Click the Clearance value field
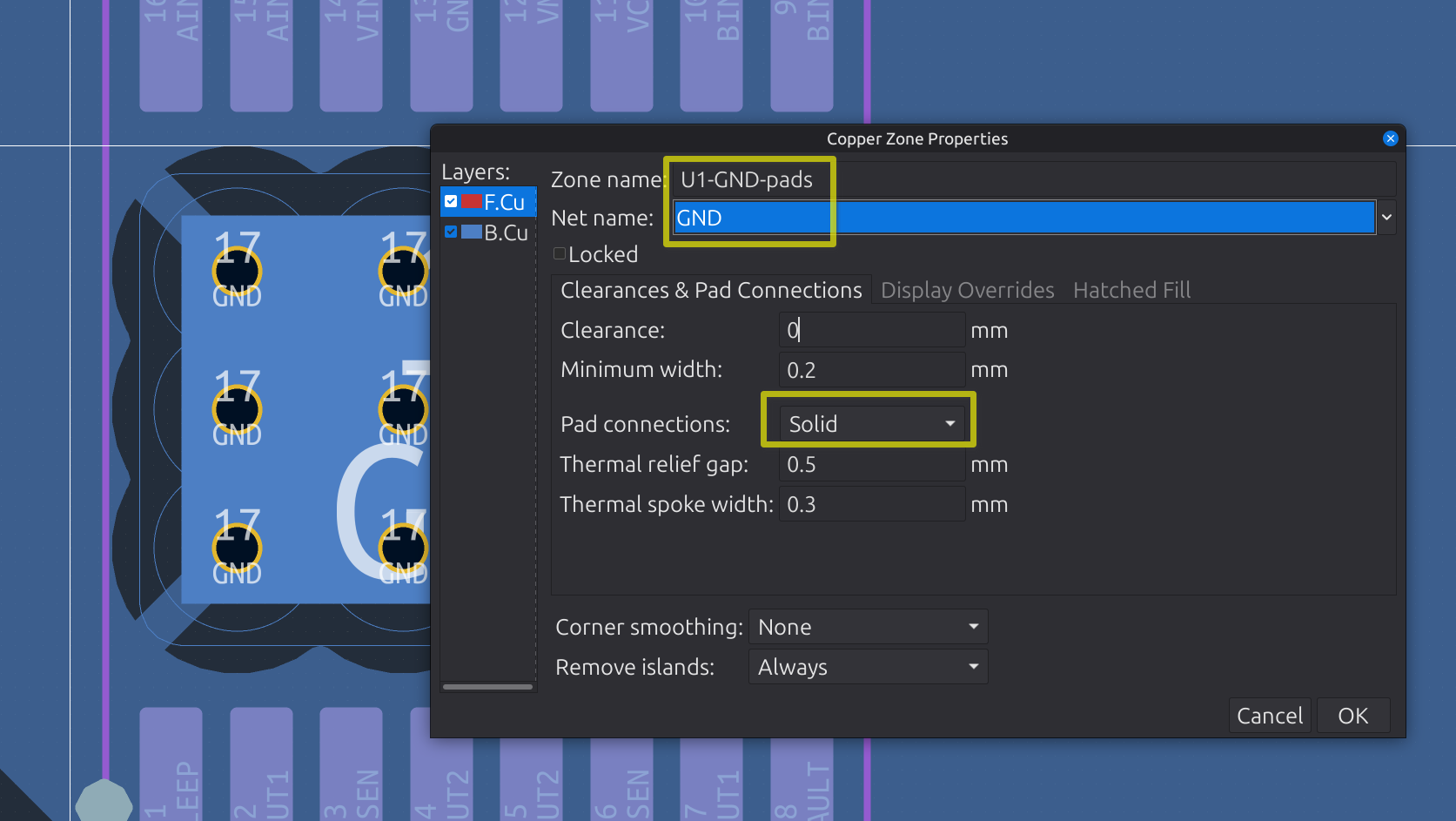The height and width of the screenshot is (821, 1456). (x=872, y=330)
